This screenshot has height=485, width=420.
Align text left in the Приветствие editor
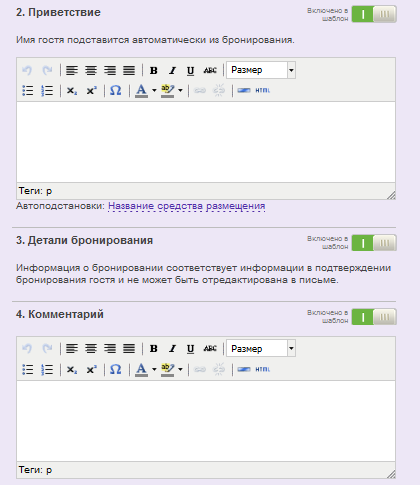pyautogui.click(x=72, y=70)
